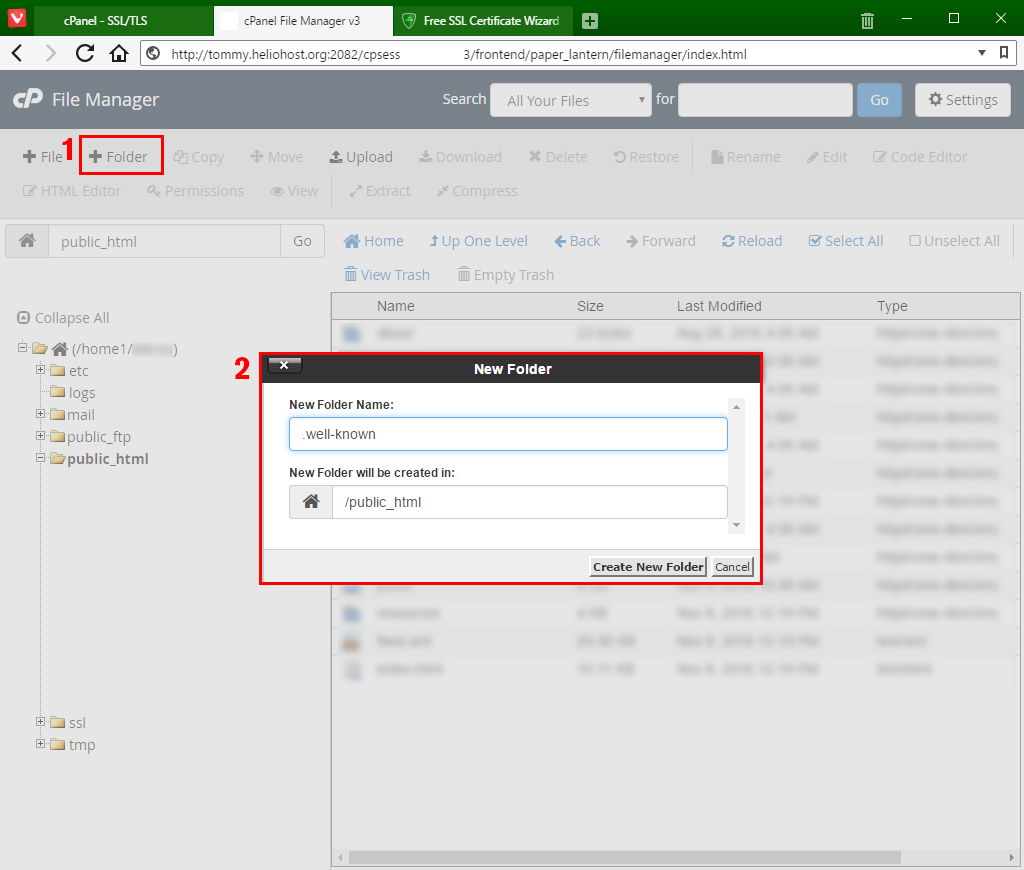Image resolution: width=1024 pixels, height=870 pixels.
Task: Click the /public_html destination field
Action: tap(530, 502)
